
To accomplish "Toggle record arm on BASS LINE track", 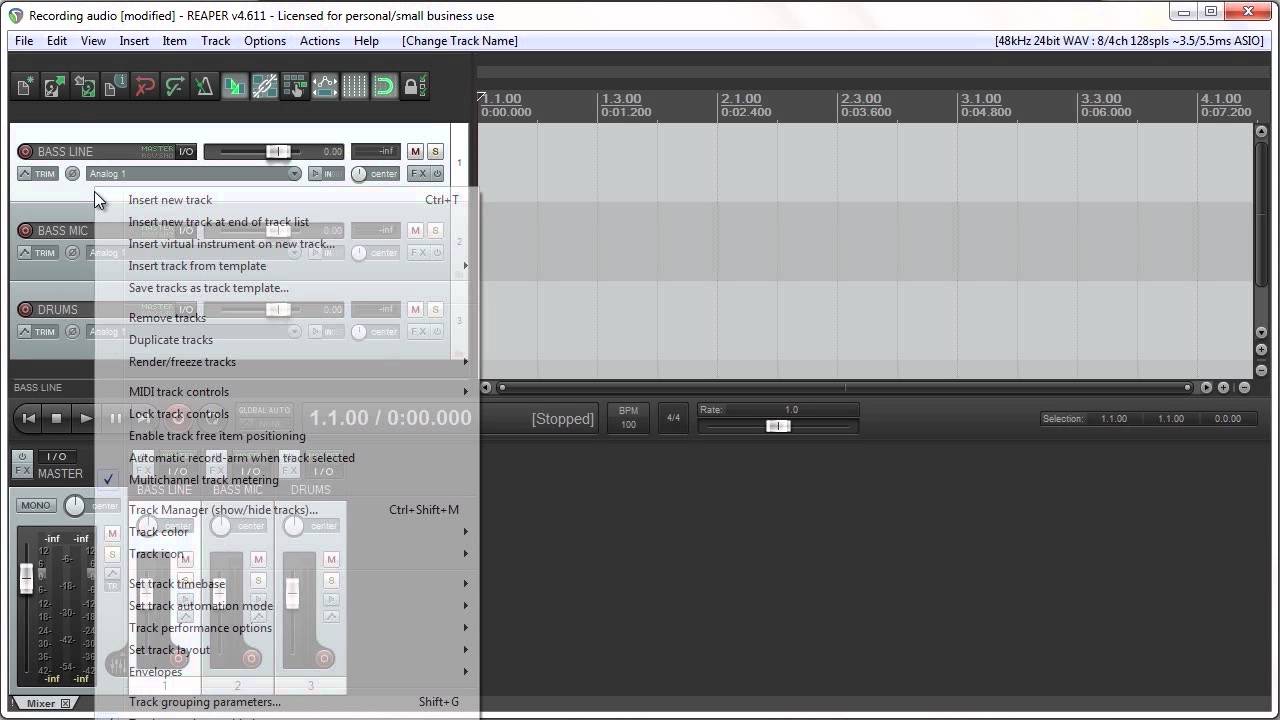I will point(25,152).
